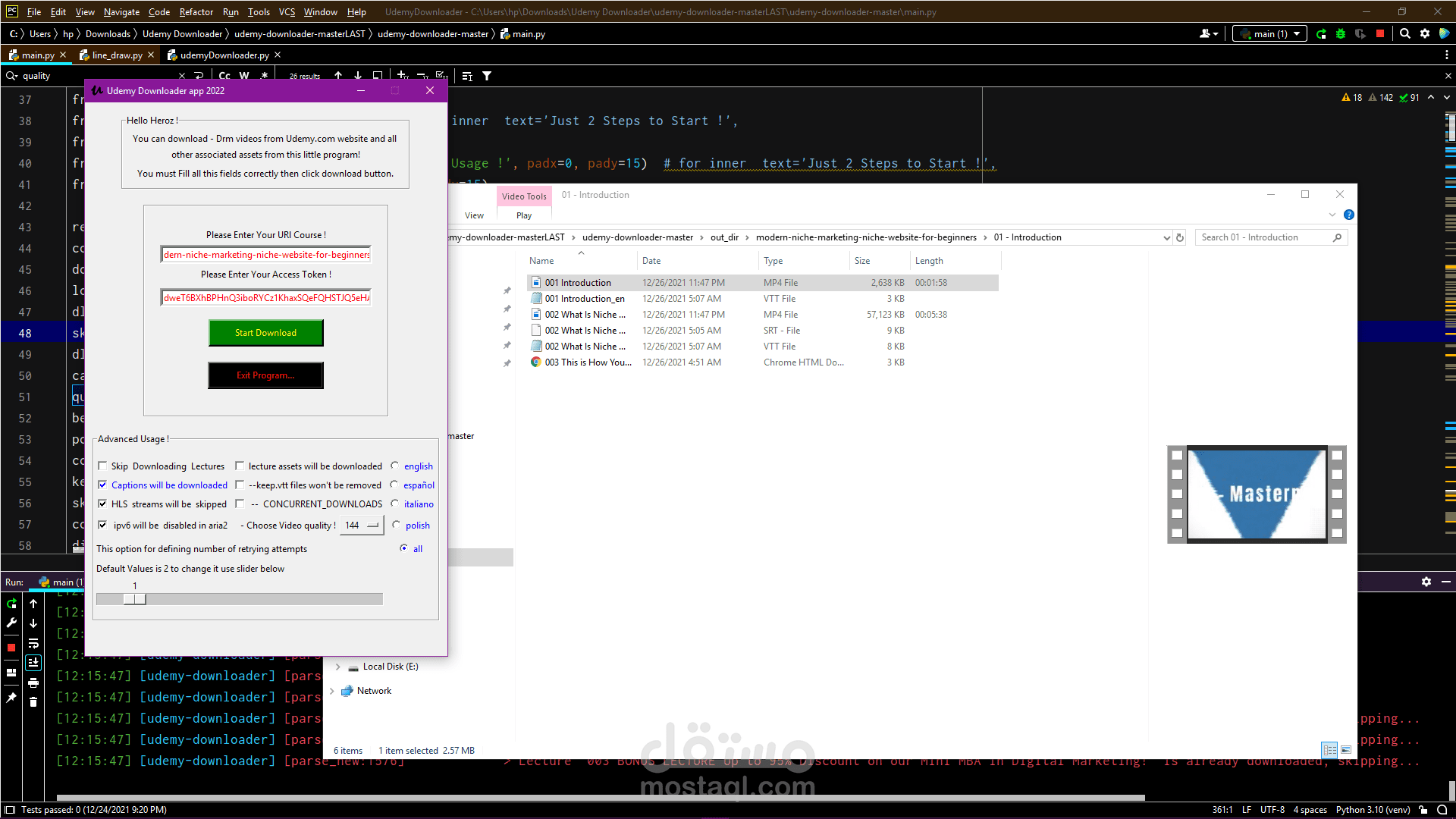Uncheck Captions will be downloaded checkbox
The height and width of the screenshot is (819, 1456).
click(102, 485)
